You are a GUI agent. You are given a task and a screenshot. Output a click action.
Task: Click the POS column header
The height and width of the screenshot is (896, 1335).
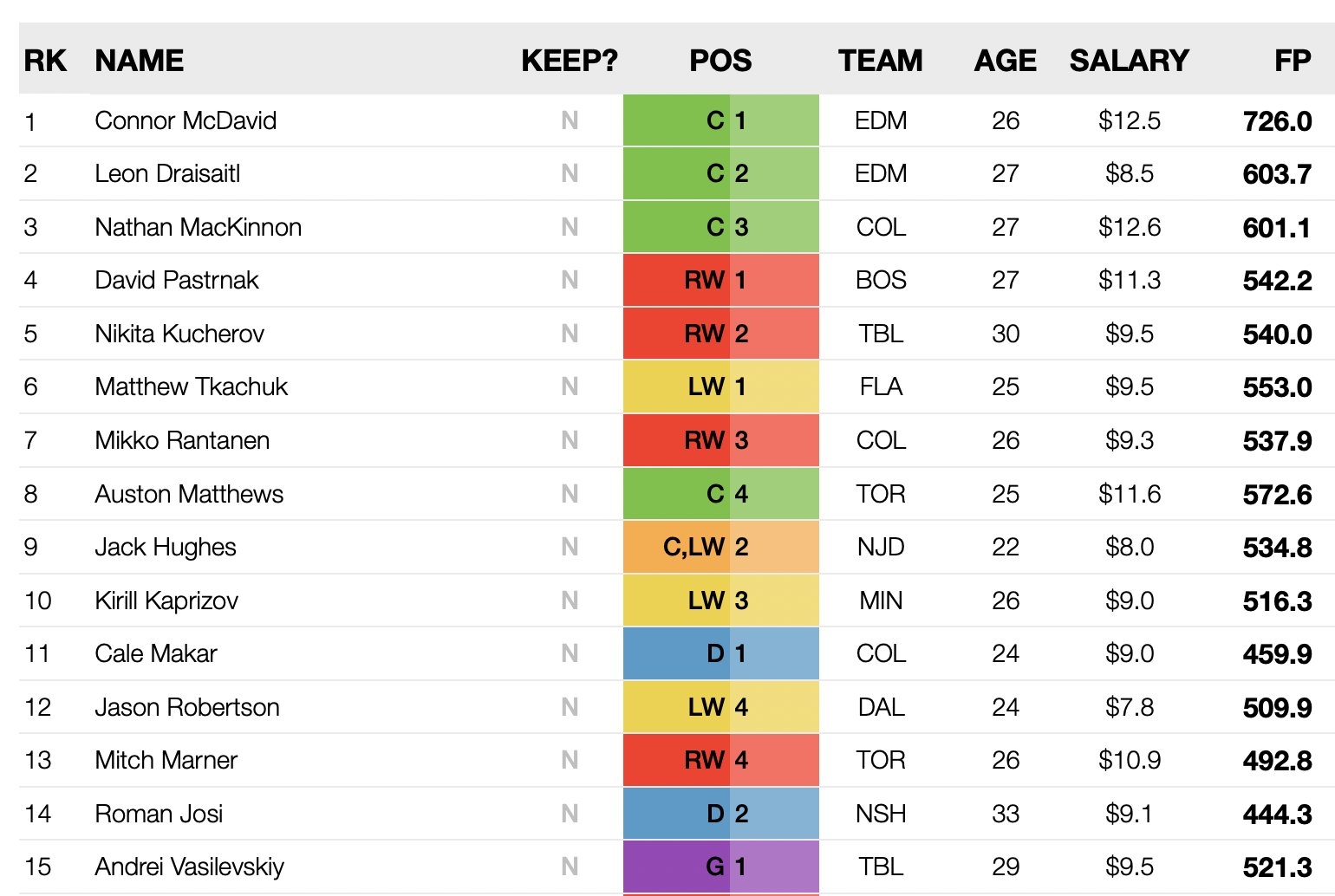pos(720,61)
